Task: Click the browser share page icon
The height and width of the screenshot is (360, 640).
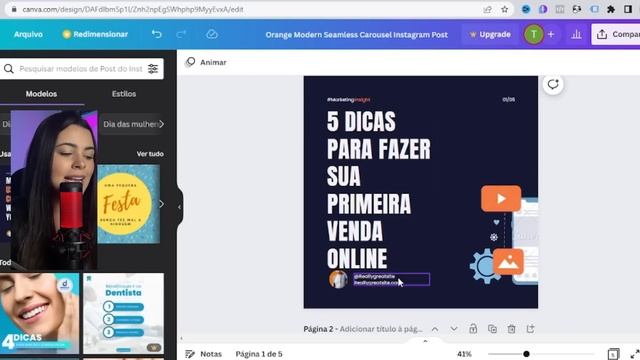Action: click(487, 9)
